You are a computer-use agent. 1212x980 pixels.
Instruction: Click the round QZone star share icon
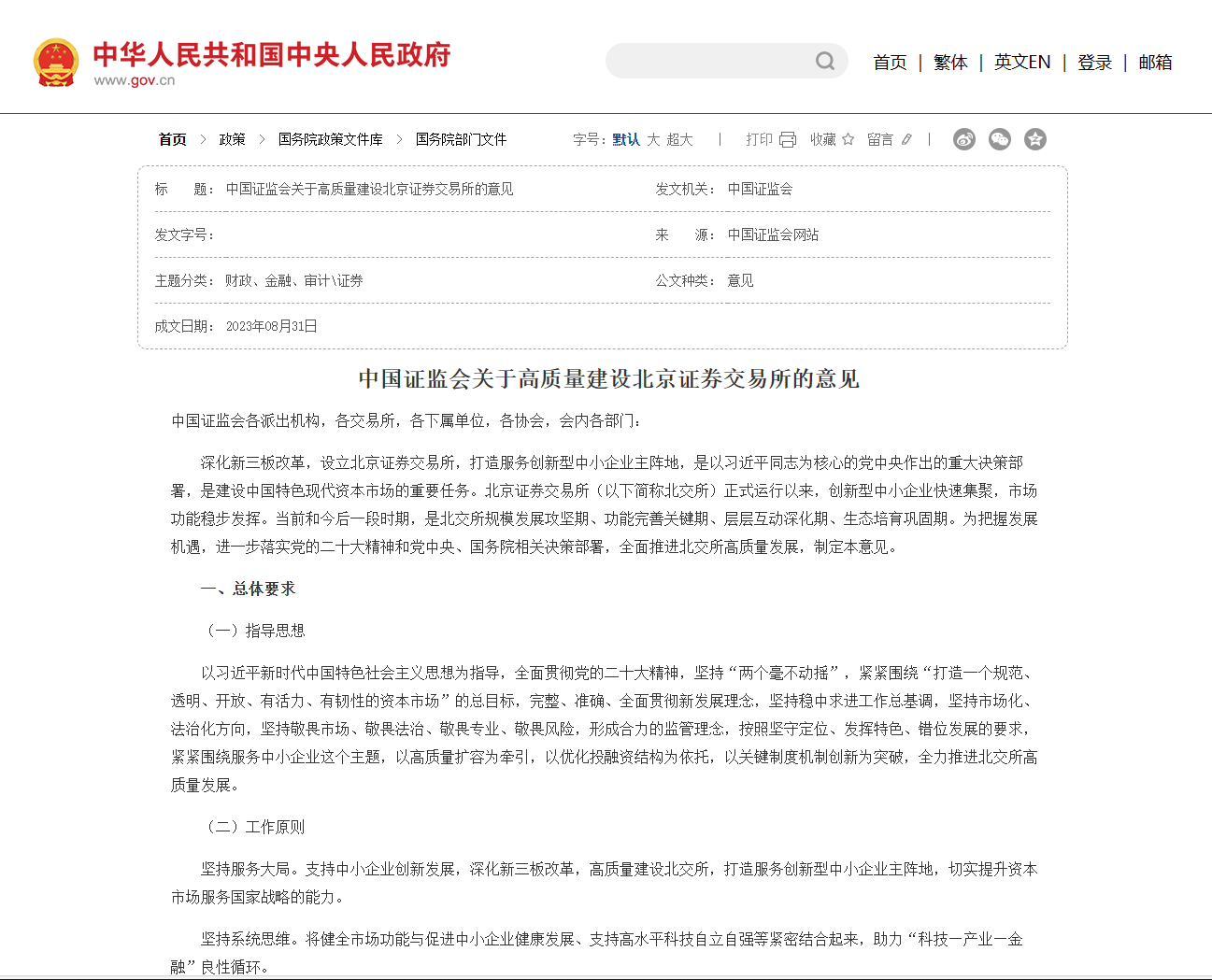tap(1035, 139)
